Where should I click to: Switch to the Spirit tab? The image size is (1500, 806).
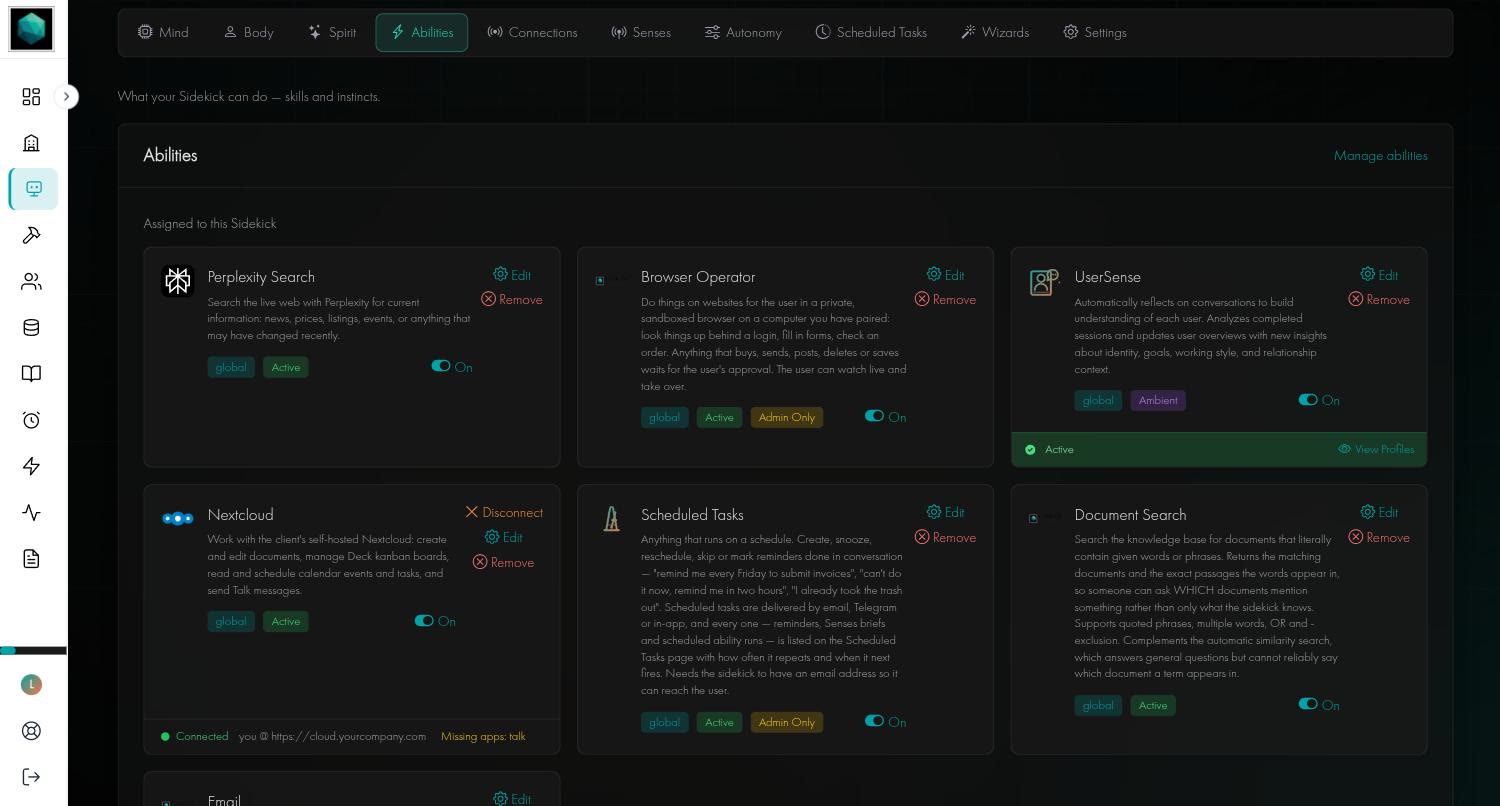point(332,32)
